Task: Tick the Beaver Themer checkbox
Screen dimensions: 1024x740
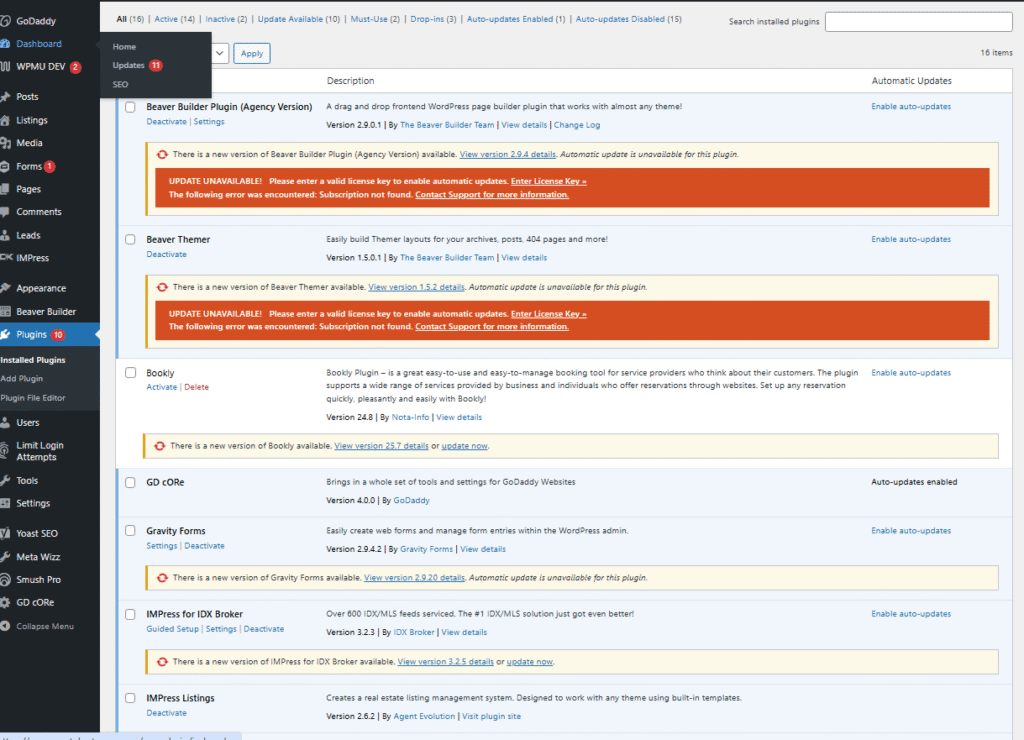Action: [131, 240]
